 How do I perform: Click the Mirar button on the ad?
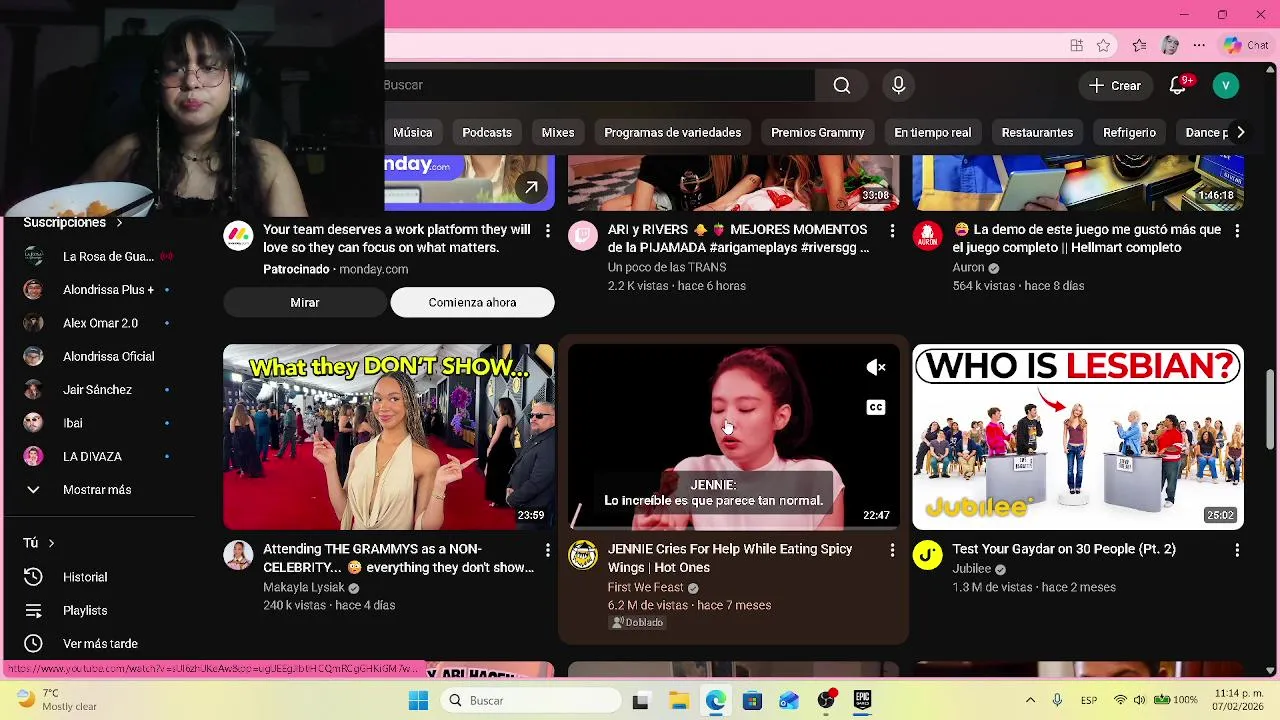pos(305,302)
